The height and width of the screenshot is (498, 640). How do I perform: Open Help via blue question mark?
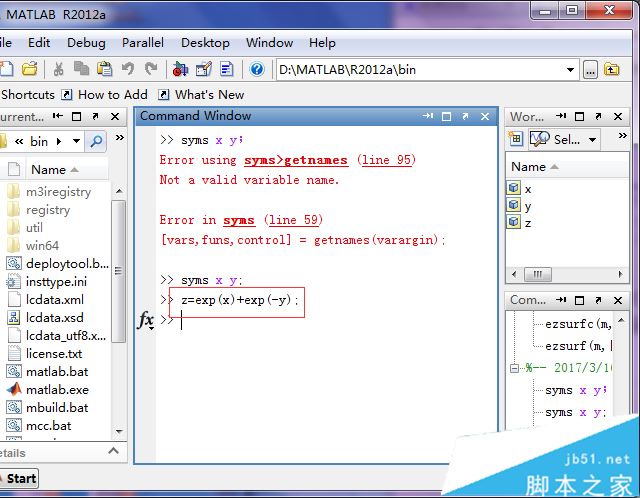click(257, 69)
